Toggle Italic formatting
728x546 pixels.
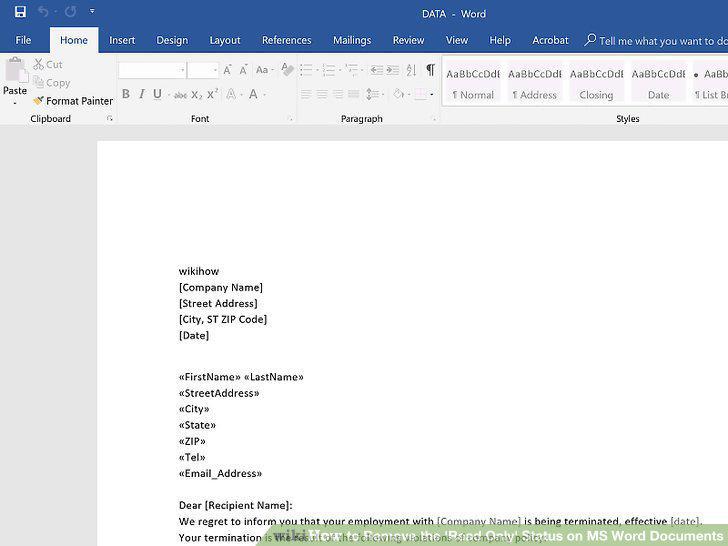[x=142, y=94]
